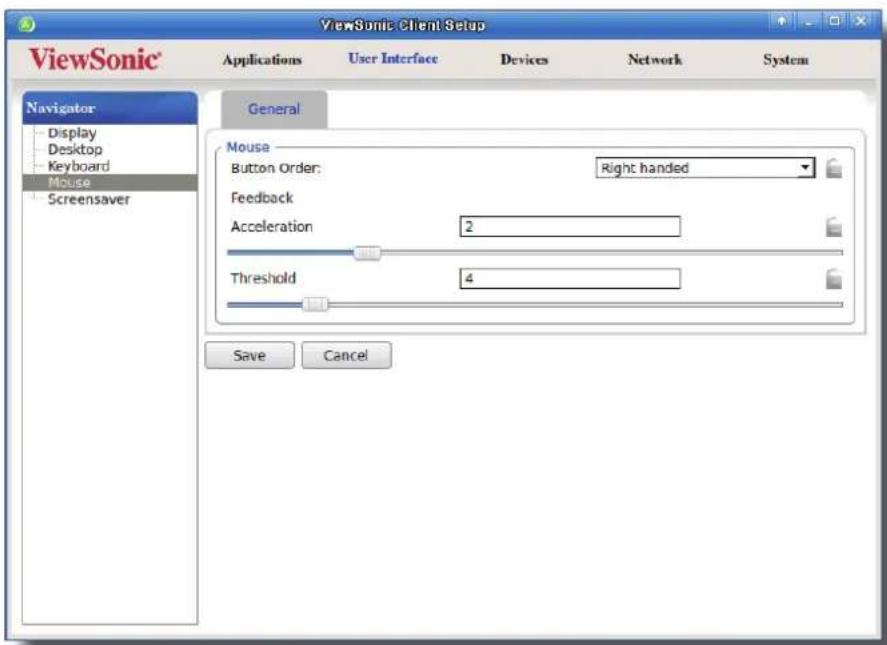Click the "Button Order:" label
The width and height of the screenshot is (887, 645).
click(x=275, y=168)
